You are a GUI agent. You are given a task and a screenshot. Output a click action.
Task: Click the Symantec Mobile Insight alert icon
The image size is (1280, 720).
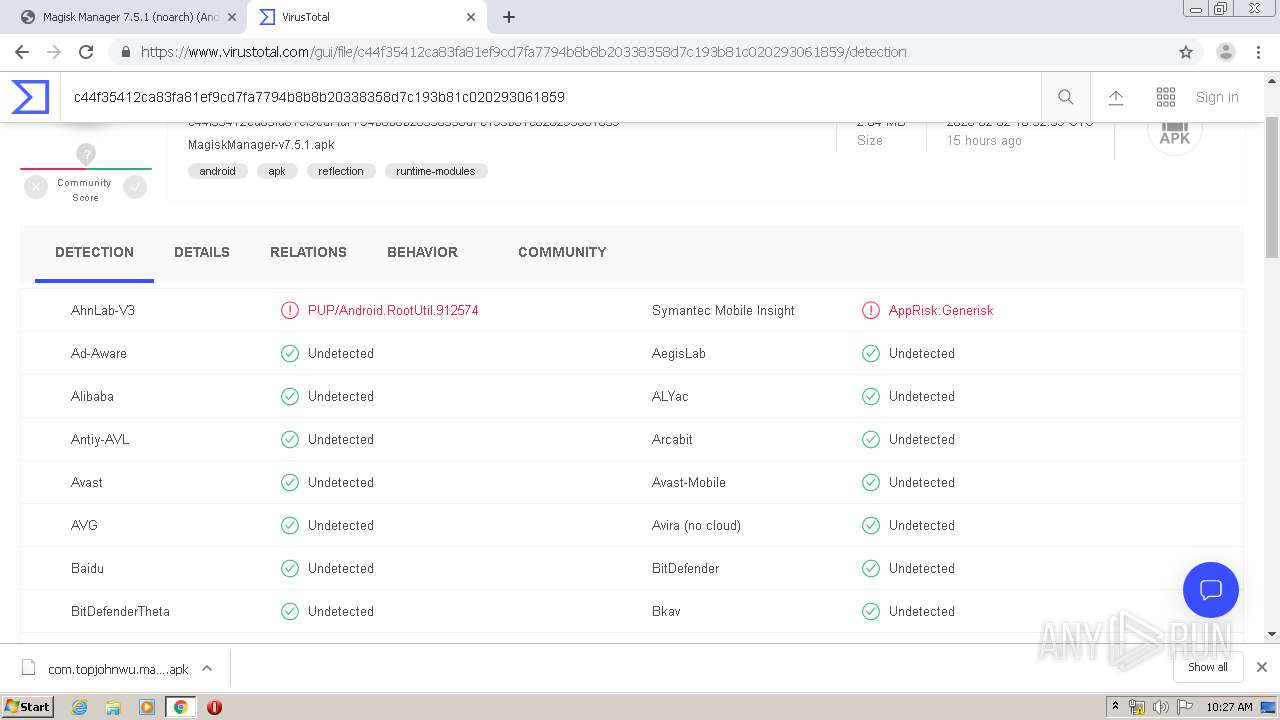pyautogui.click(x=871, y=311)
